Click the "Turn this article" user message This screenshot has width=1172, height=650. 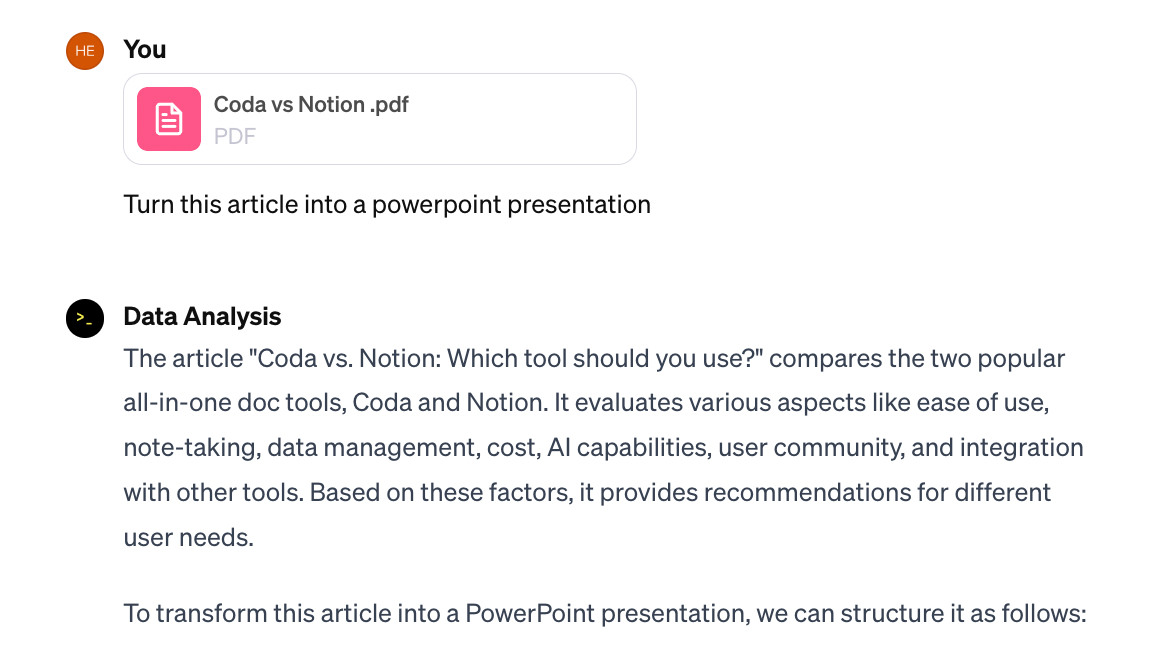click(x=387, y=205)
